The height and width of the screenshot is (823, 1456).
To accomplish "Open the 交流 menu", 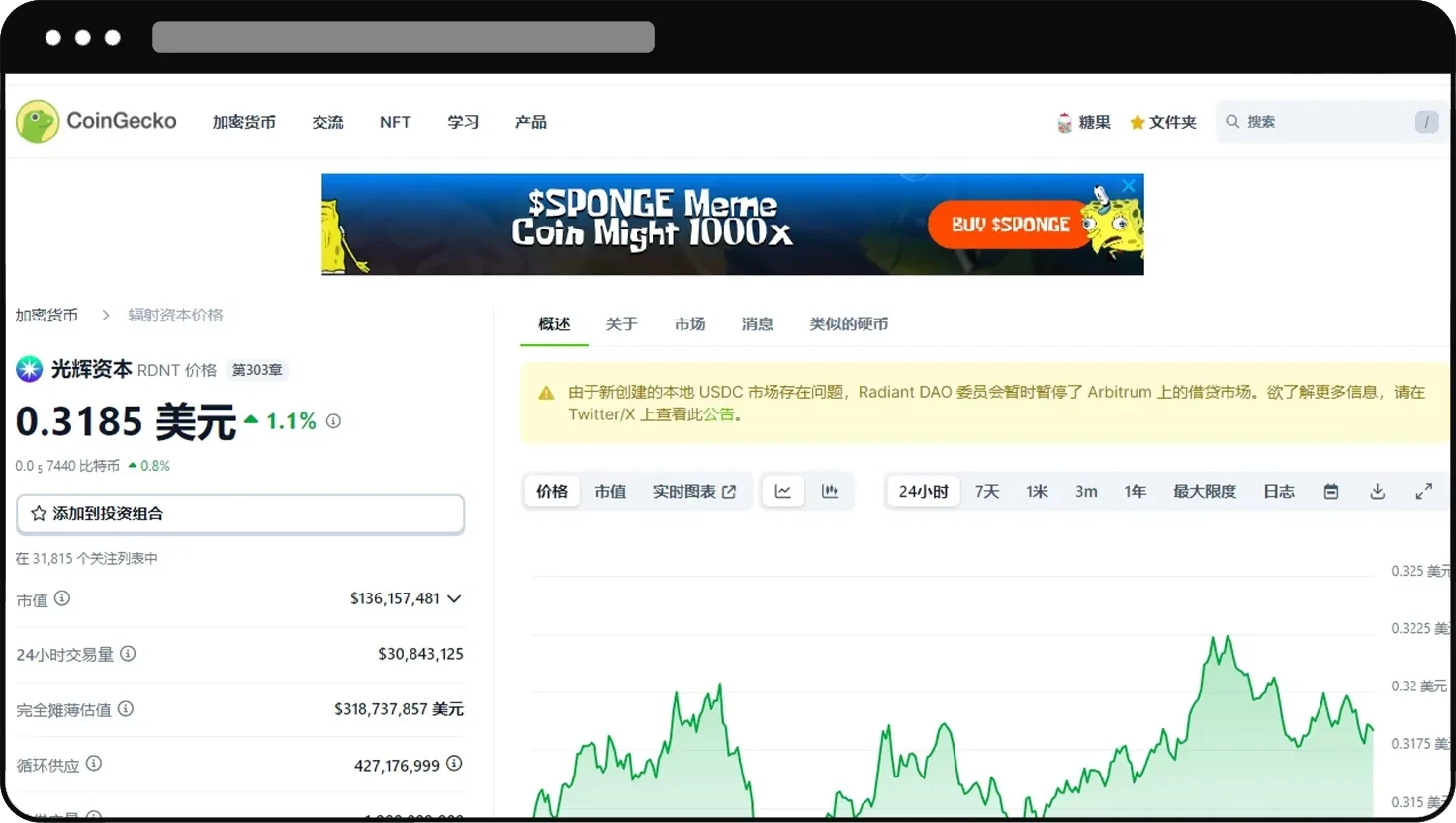I will (328, 122).
